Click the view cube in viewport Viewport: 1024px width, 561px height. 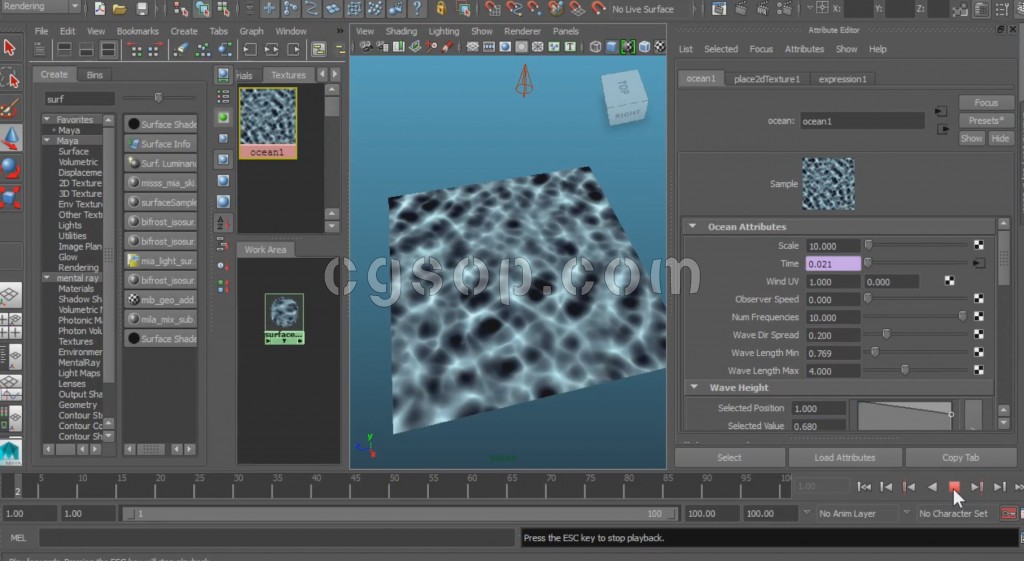[x=624, y=97]
